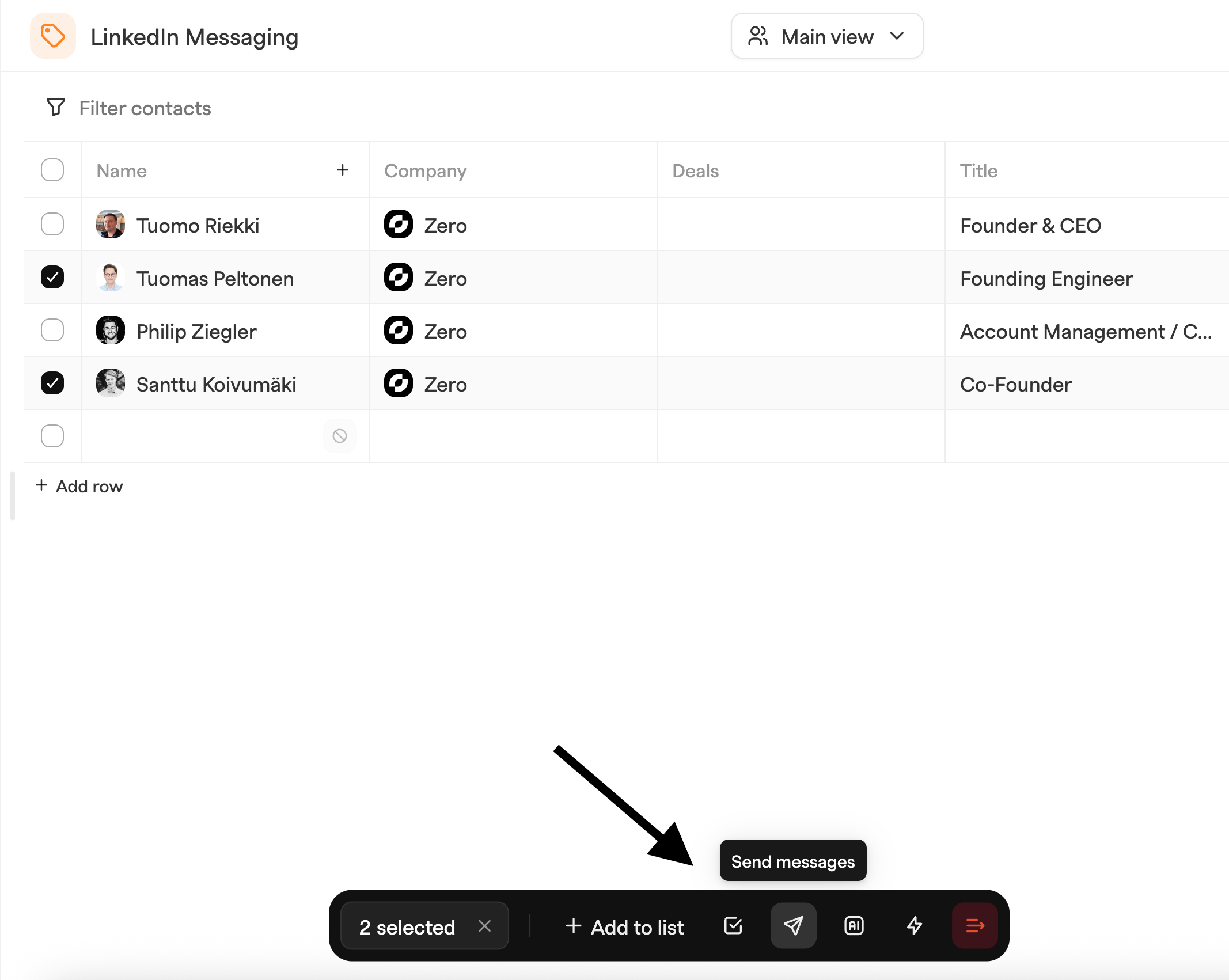Click Zero logo in Tuomo Riekki row
1229x980 pixels.
tap(399, 224)
